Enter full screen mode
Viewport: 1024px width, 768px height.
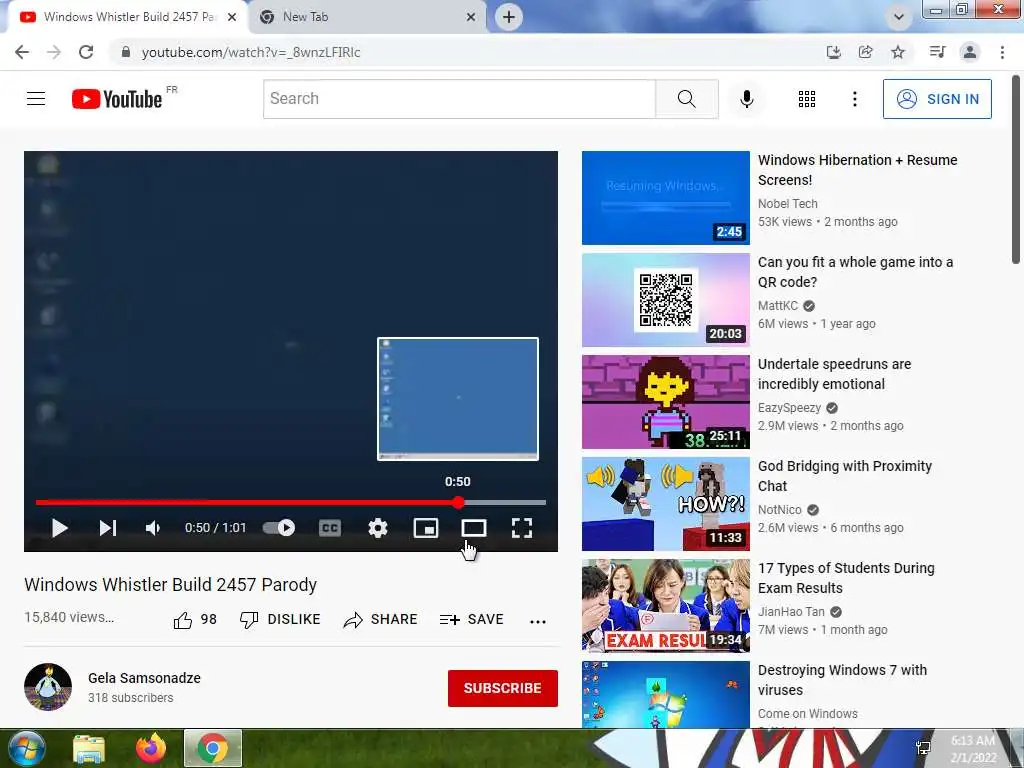coord(522,528)
